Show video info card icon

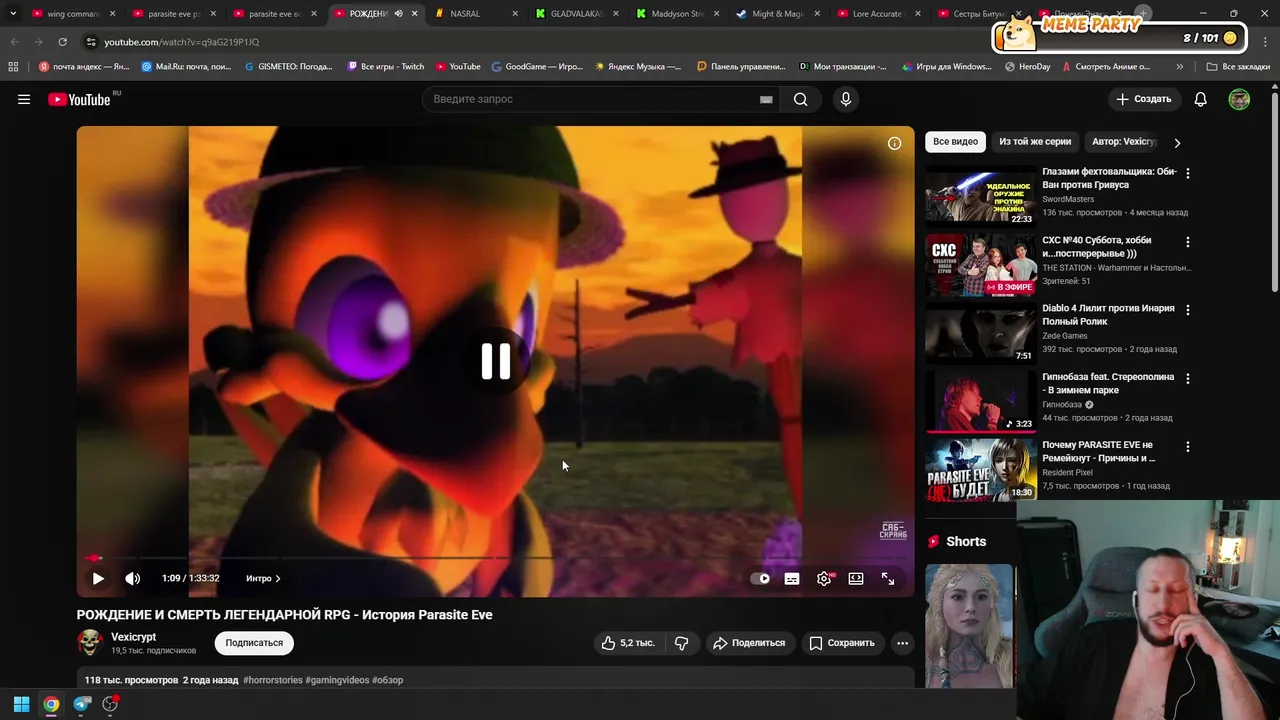(x=895, y=143)
